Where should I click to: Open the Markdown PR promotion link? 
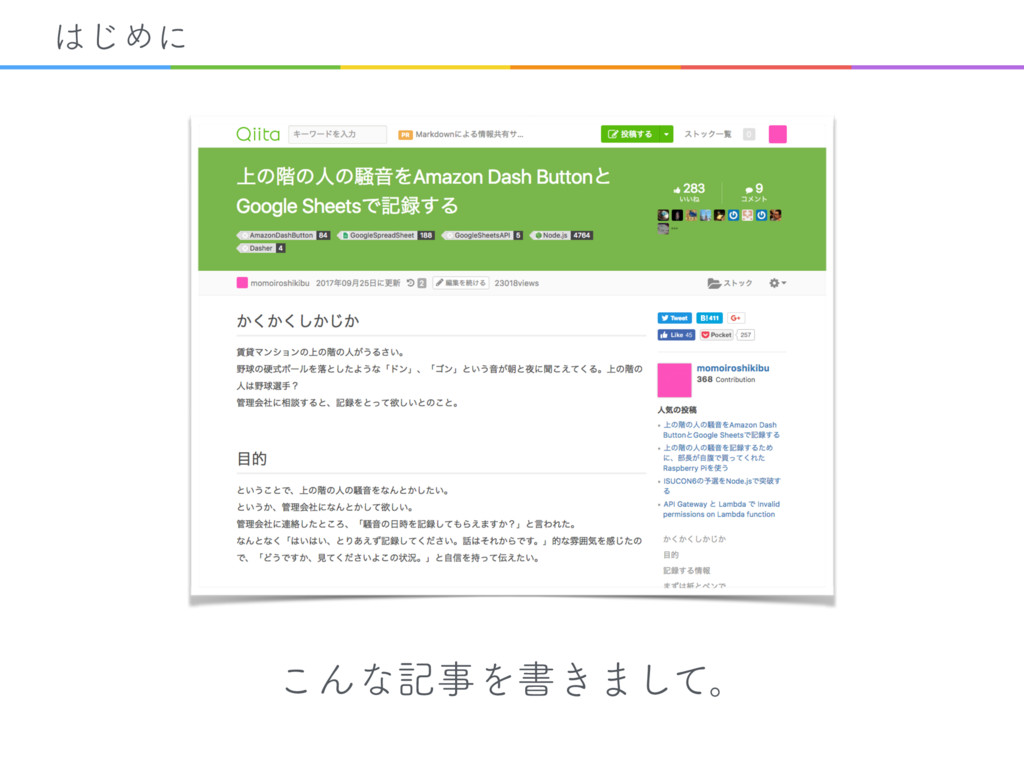[x=461, y=135]
